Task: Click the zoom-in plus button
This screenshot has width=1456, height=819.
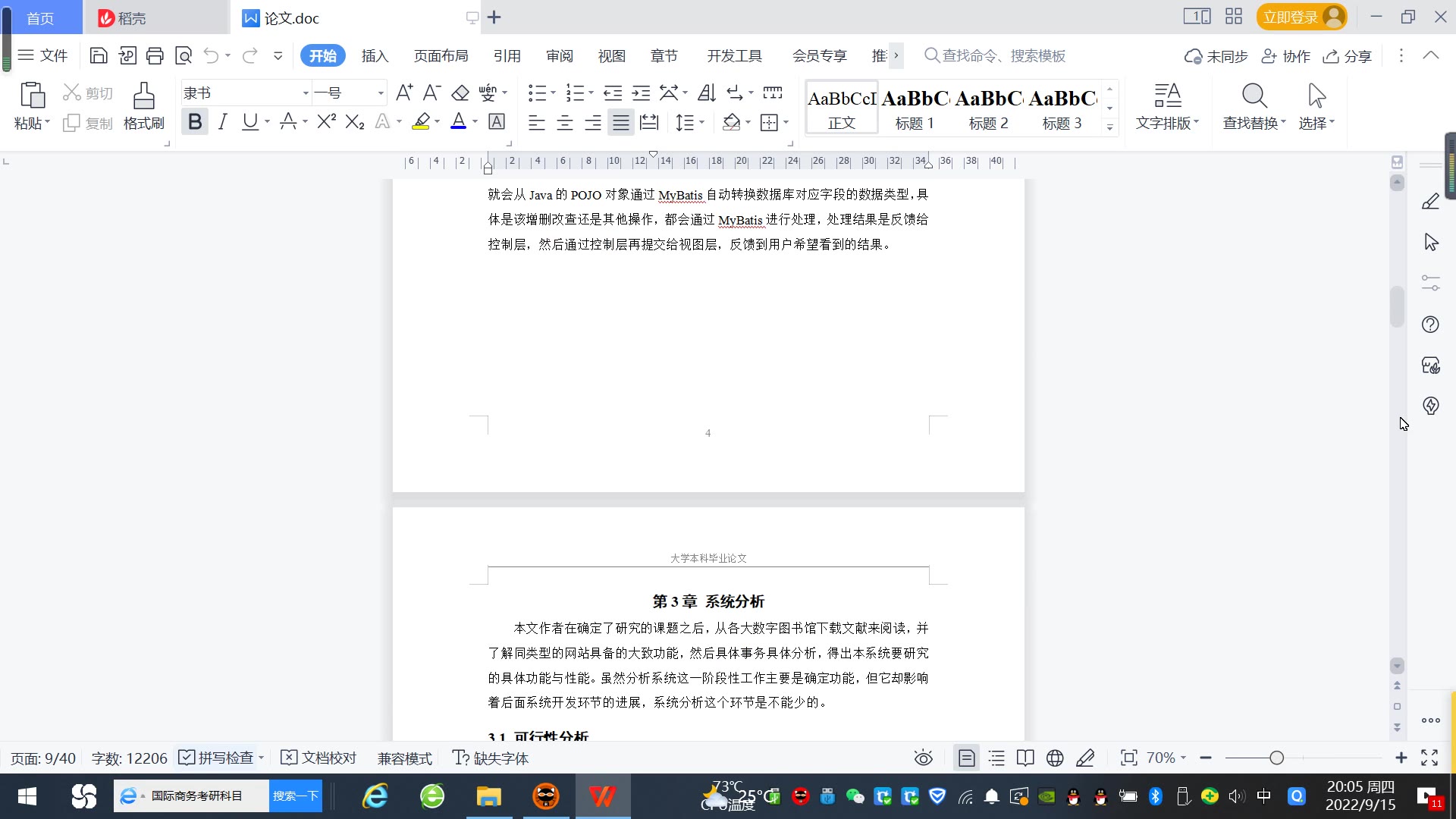Action: [1401, 758]
